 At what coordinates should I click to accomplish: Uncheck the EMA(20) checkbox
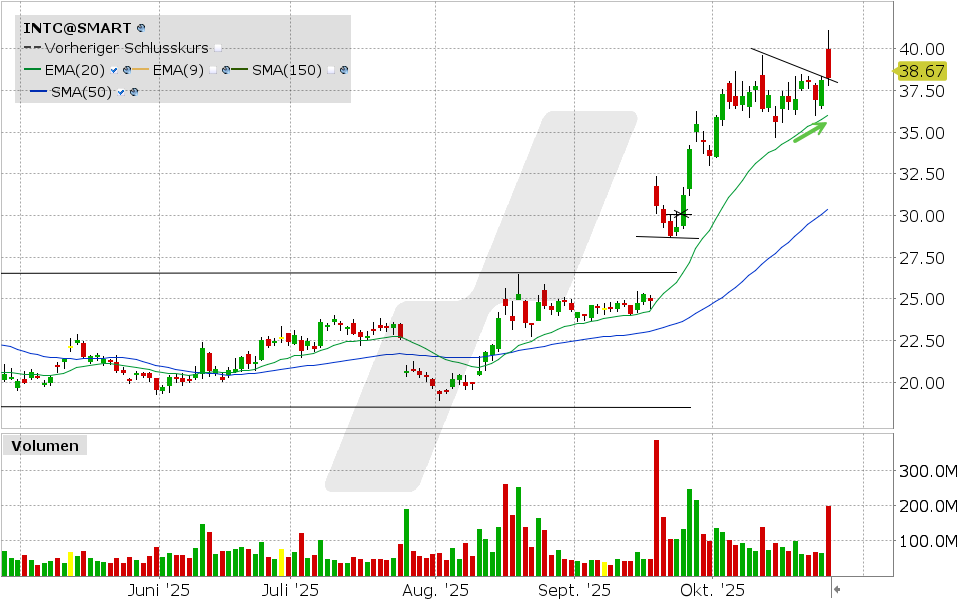[x=116, y=70]
